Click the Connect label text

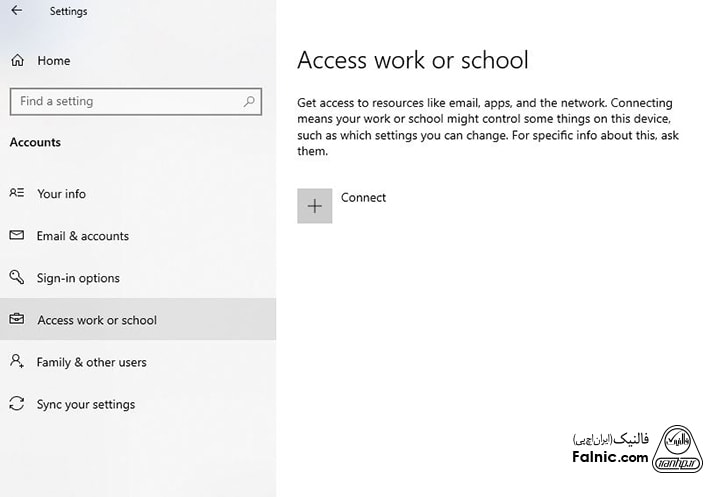363,198
